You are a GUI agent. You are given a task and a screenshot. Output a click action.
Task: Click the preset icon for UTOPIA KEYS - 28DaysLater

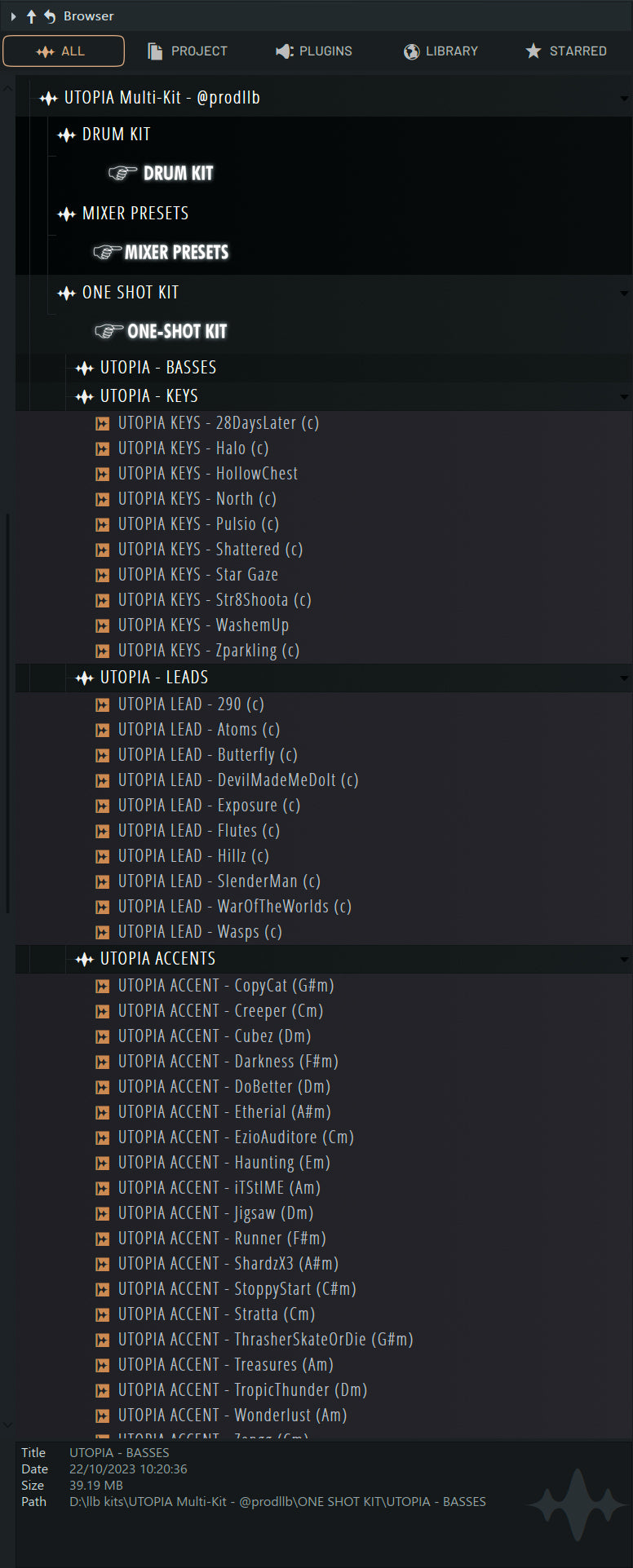pos(103,424)
